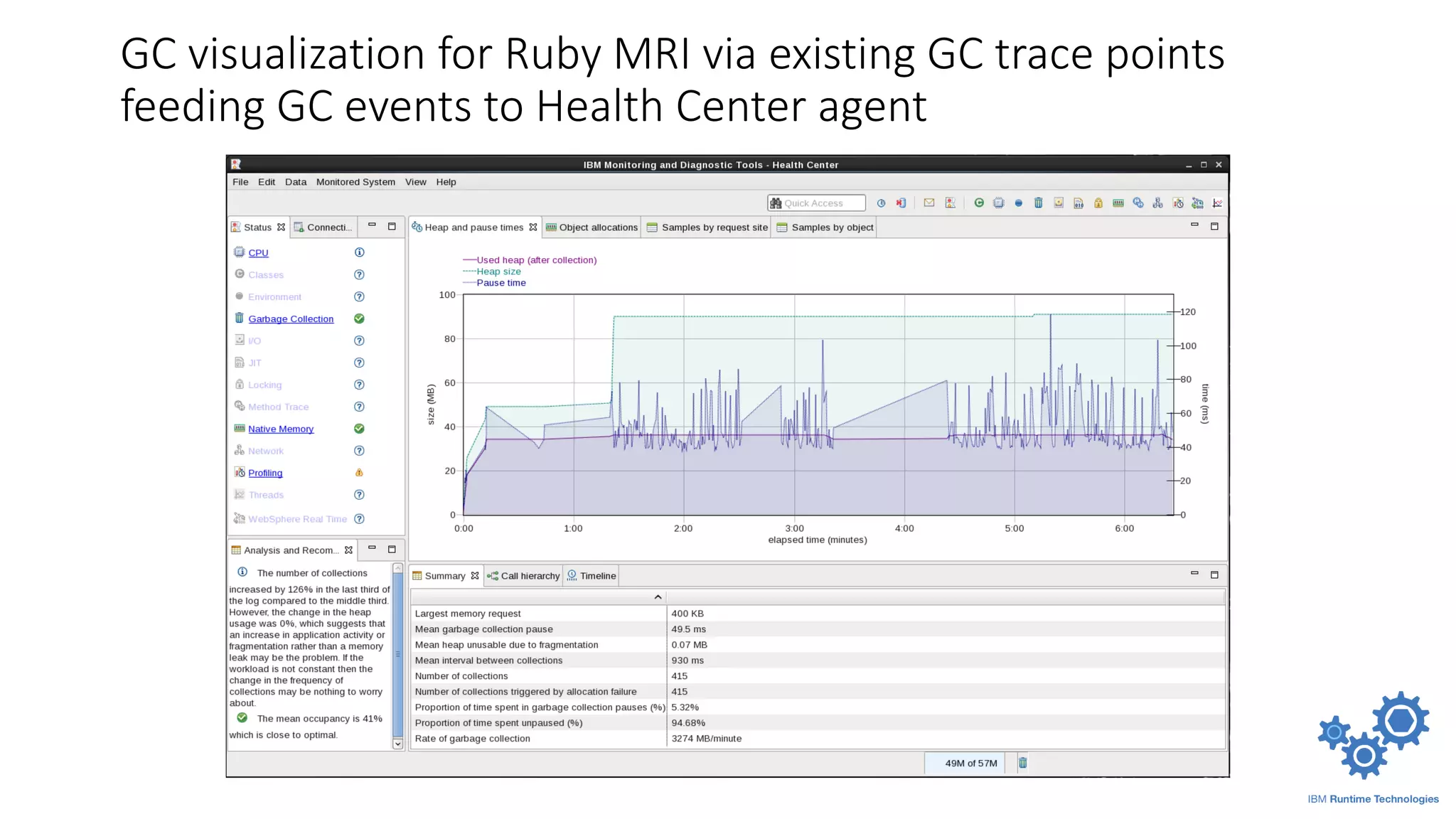Maximize the Summary view panel
The image size is (1456, 819).
1214,574
